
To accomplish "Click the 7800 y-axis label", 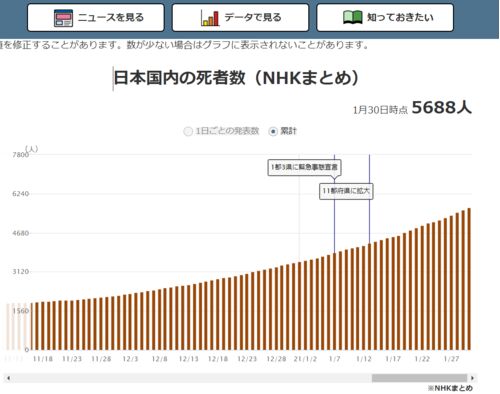I will (x=21, y=155).
